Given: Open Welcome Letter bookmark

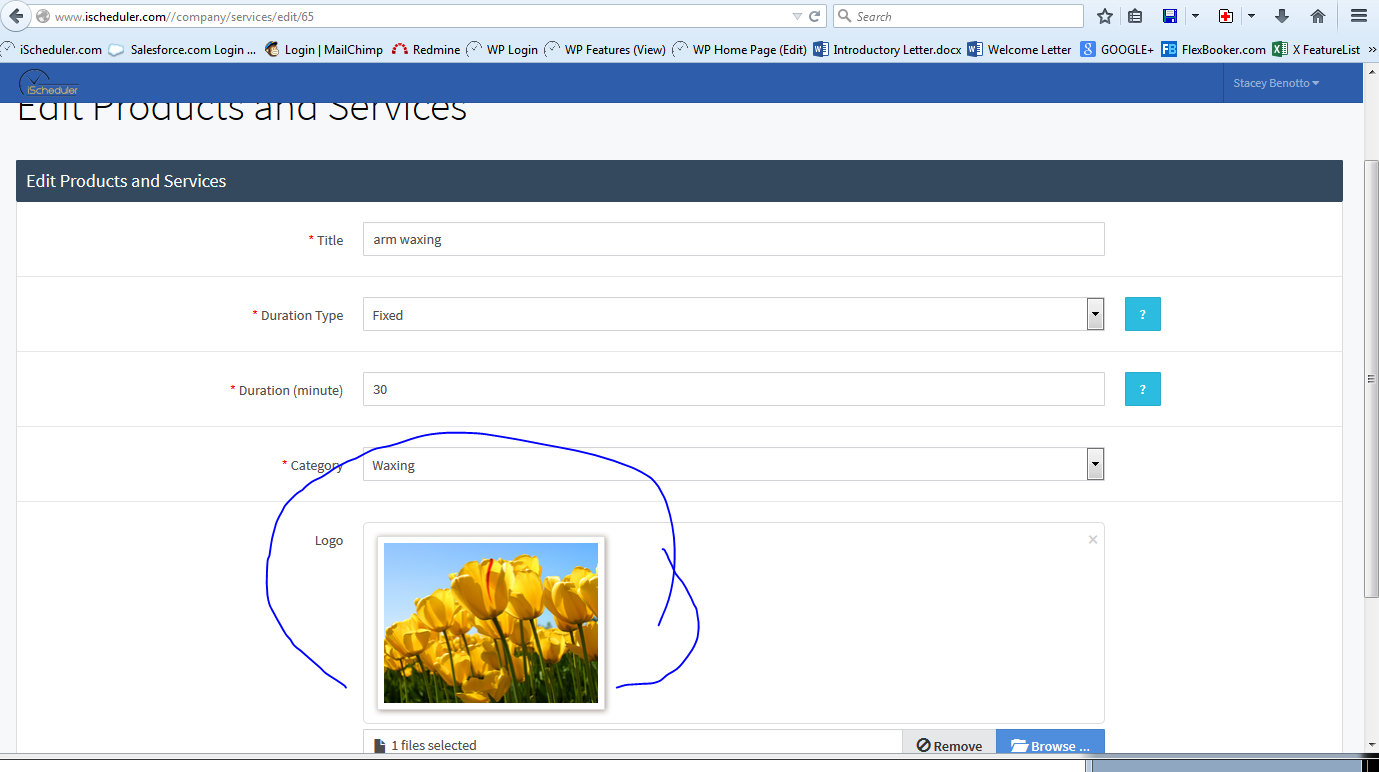Looking at the screenshot, I should (x=1019, y=49).
